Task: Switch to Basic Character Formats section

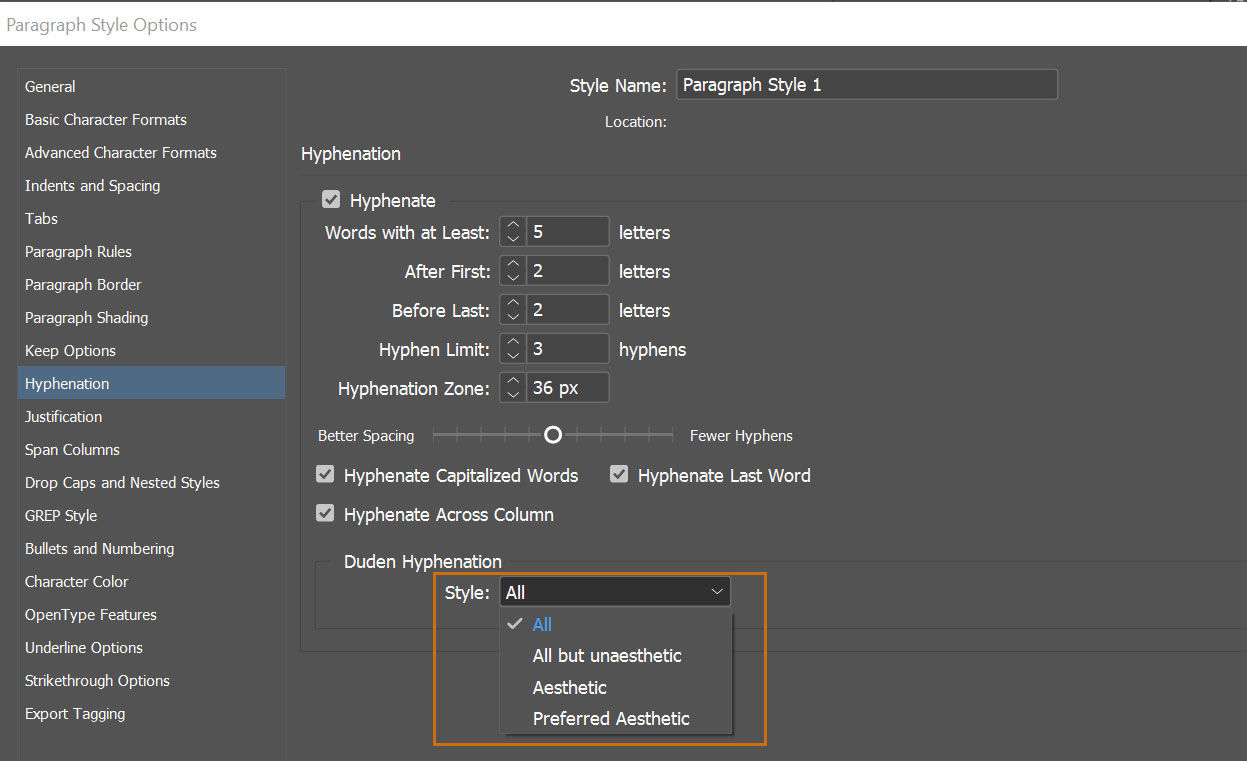Action: [106, 120]
